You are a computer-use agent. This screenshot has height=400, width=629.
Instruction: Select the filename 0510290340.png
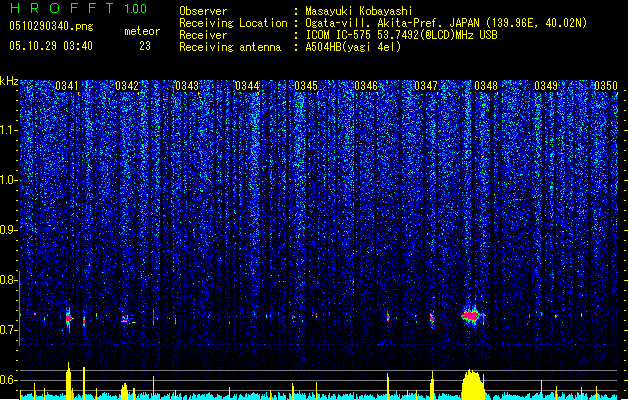[51, 26]
